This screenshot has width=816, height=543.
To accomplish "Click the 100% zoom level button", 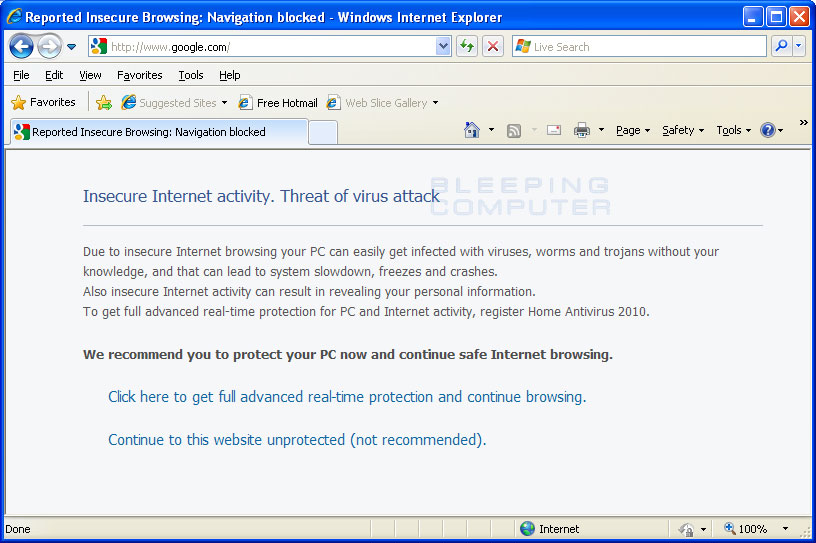I will [746, 529].
